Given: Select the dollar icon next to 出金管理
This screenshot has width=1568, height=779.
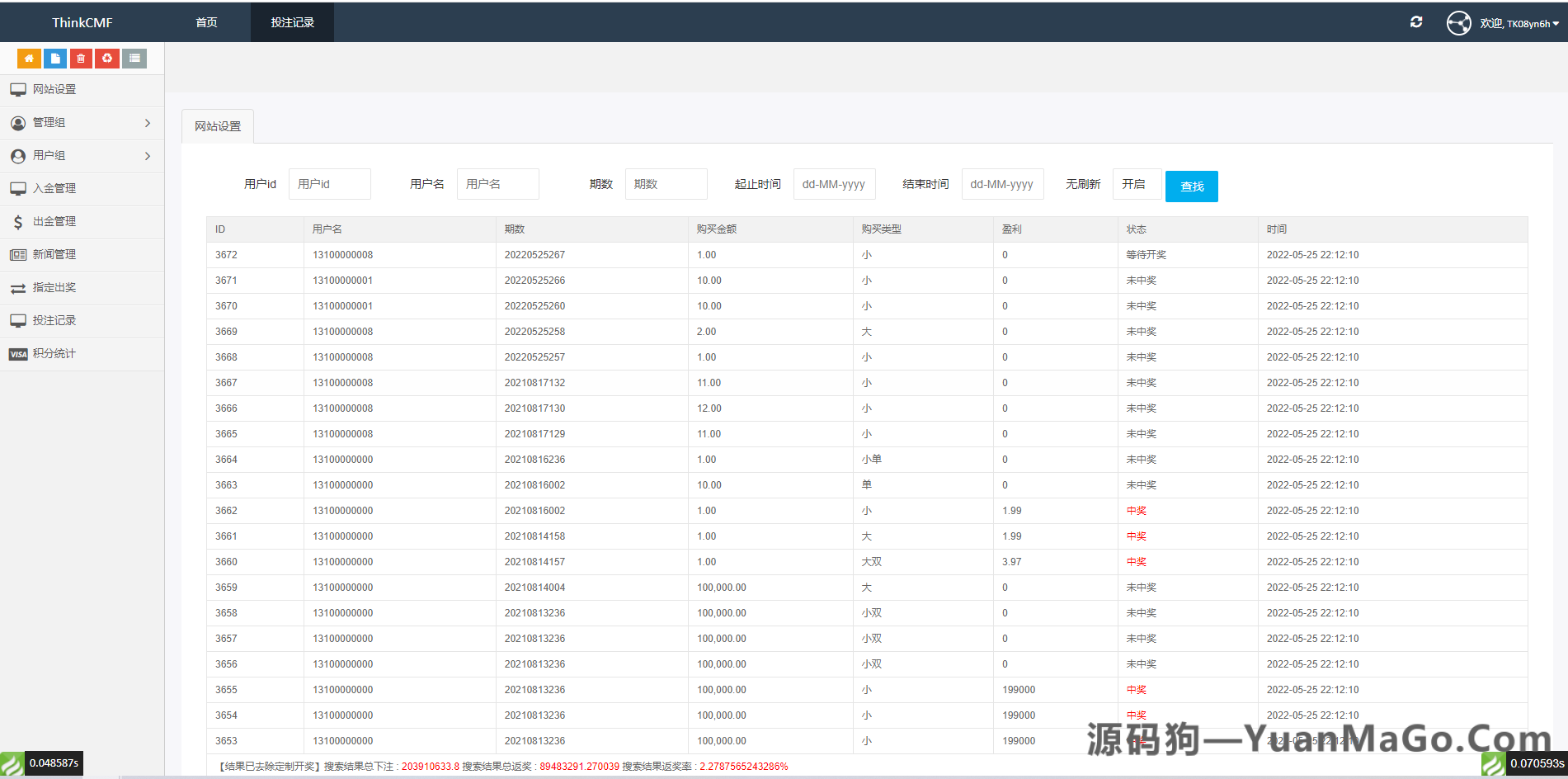Looking at the screenshot, I should point(18,221).
